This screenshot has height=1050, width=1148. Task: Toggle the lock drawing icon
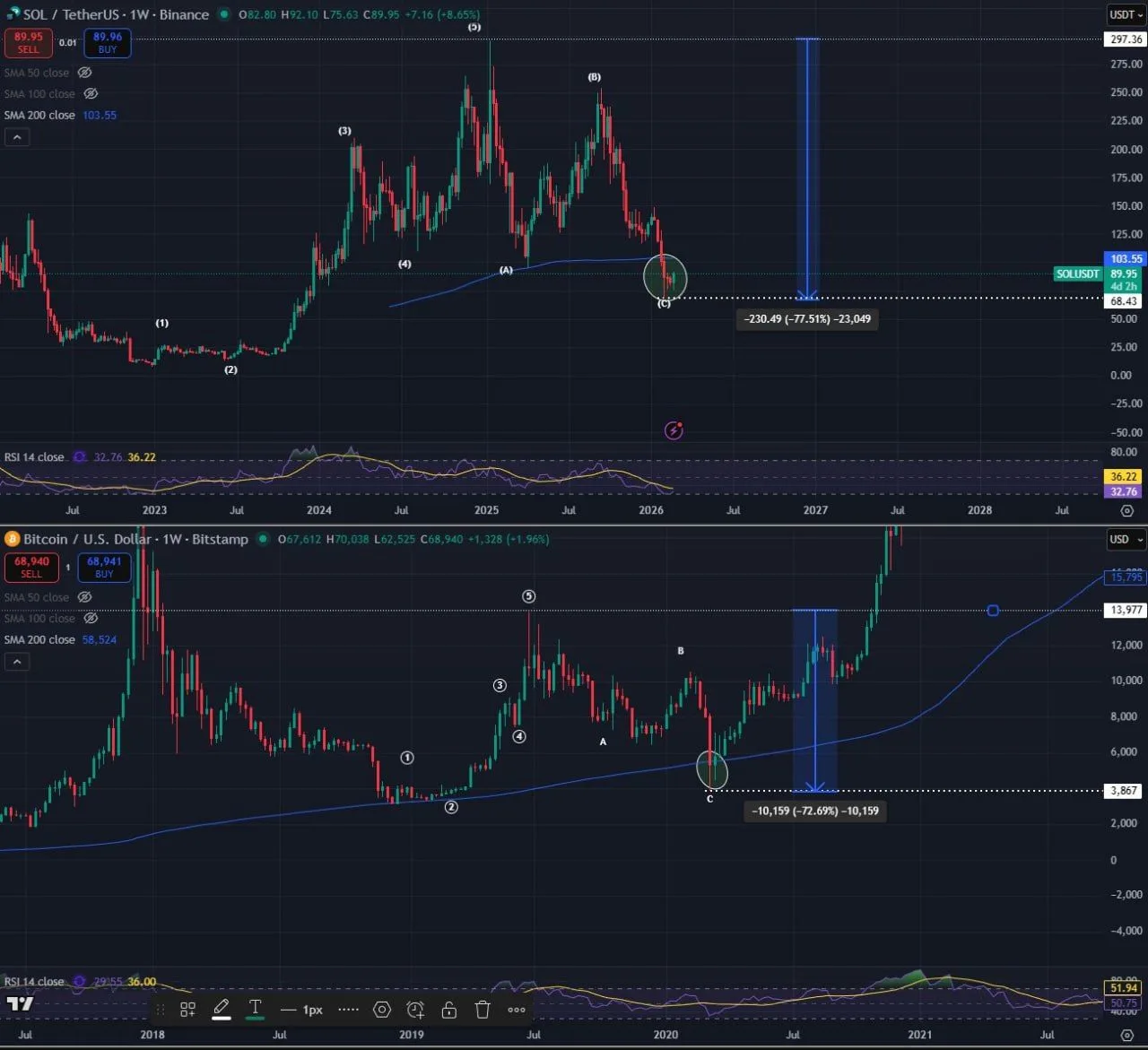click(x=449, y=1010)
